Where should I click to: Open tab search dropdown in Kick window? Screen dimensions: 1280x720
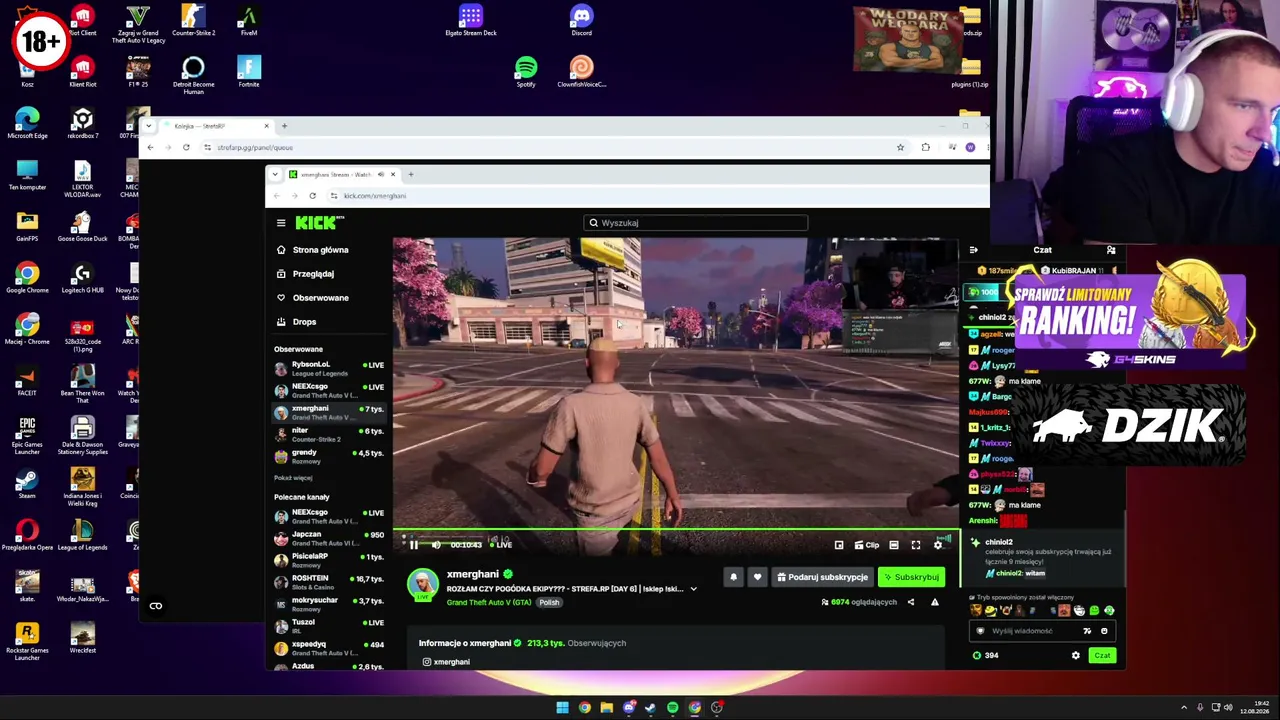275,175
